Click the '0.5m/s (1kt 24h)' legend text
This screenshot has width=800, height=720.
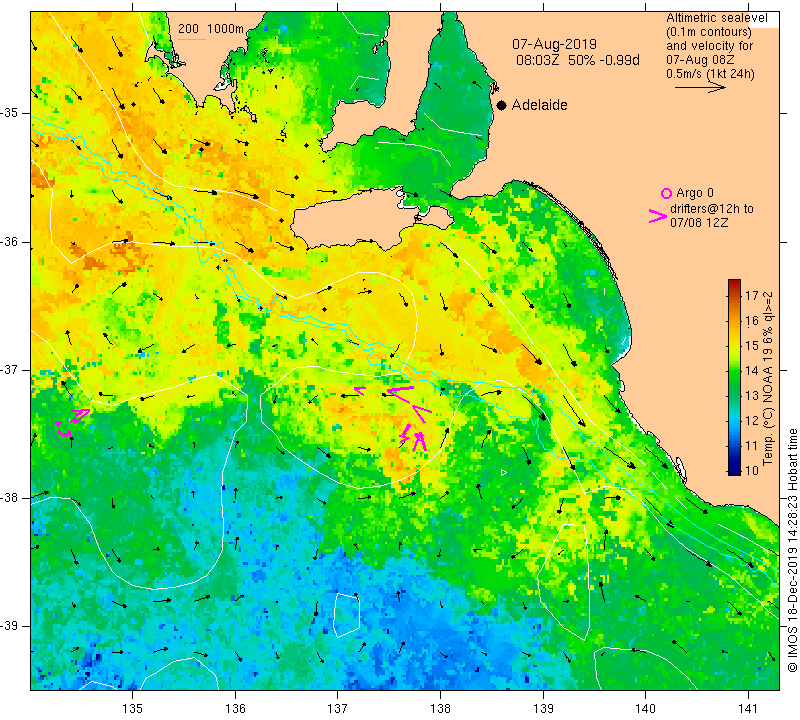point(710,74)
